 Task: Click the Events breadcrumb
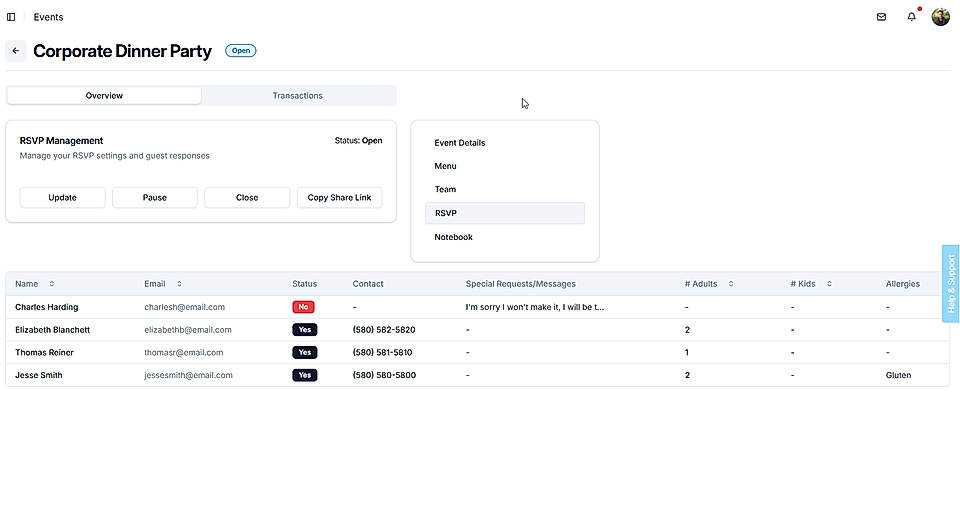[x=48, y=17]
